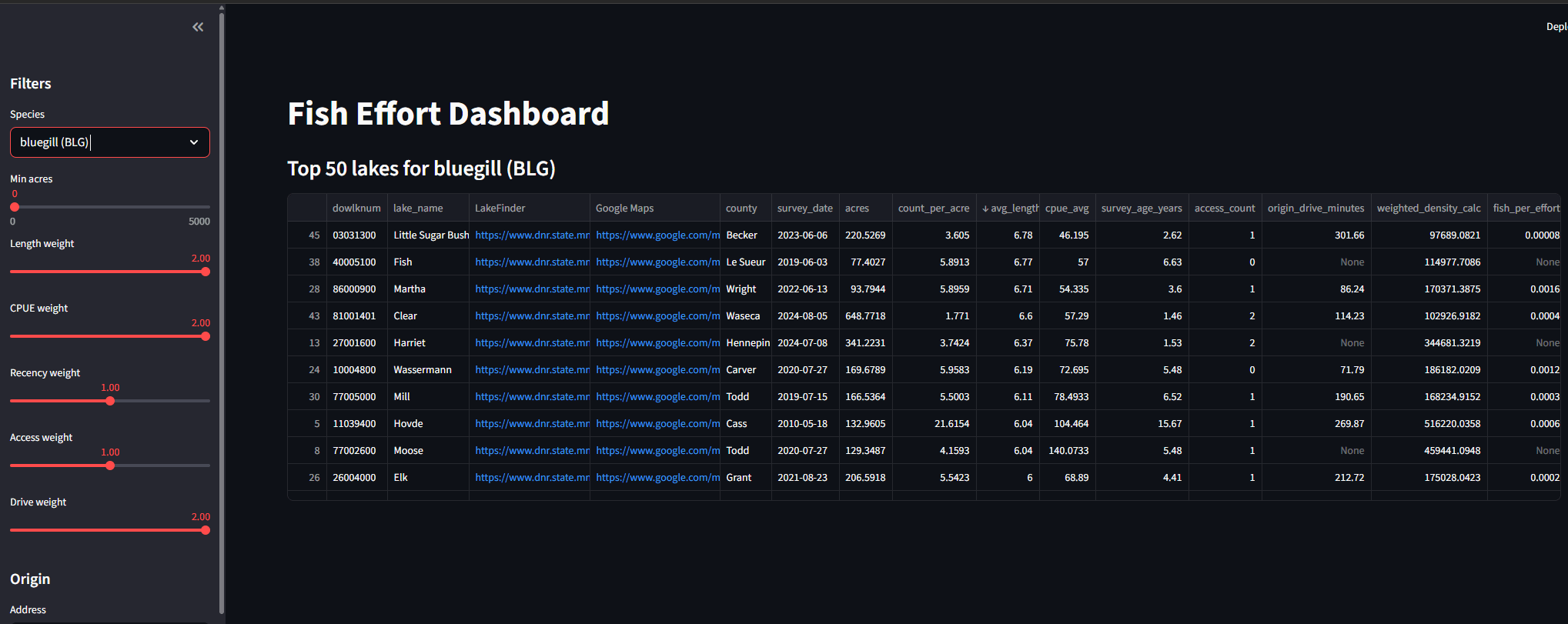Open Google Maps link for Elk lake
The height and width of the screenshot is (624, 1568).
point(657,478)
